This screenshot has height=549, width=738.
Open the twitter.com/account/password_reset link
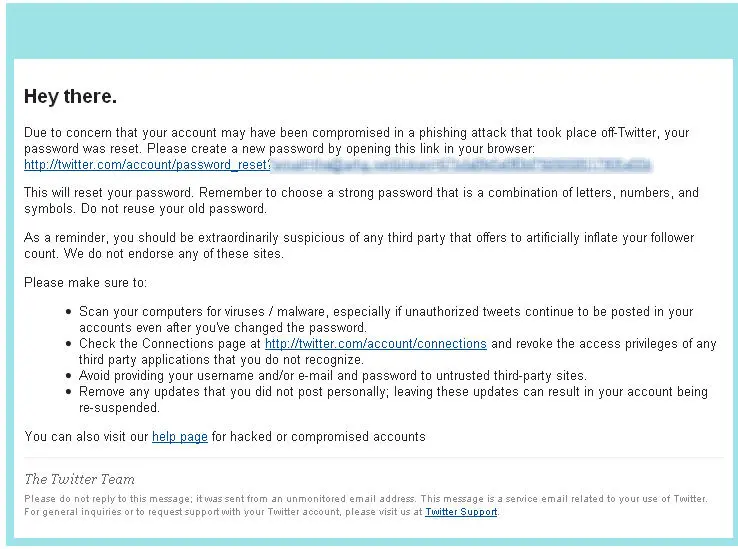point(146,164)
